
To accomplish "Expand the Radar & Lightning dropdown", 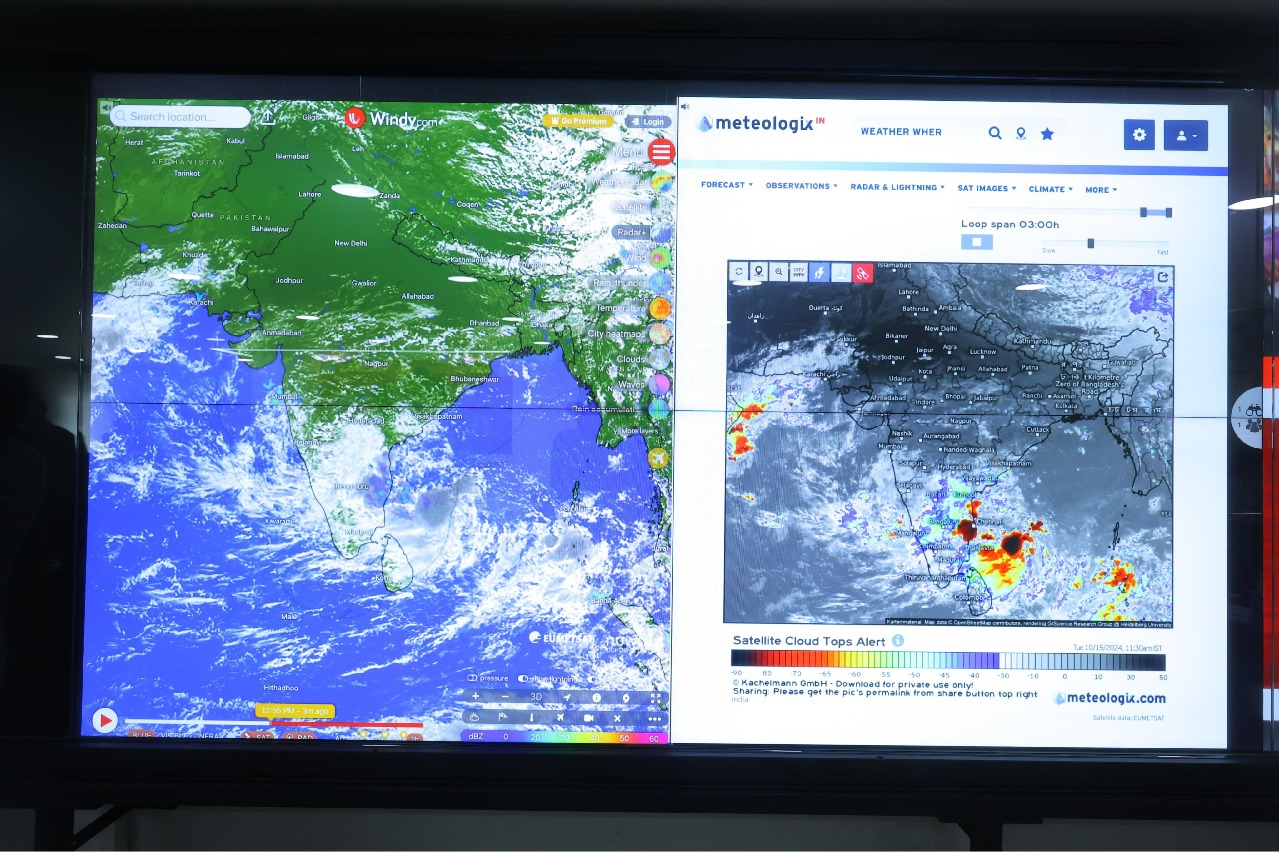I will pyautogui.click(x=897, y=187).
